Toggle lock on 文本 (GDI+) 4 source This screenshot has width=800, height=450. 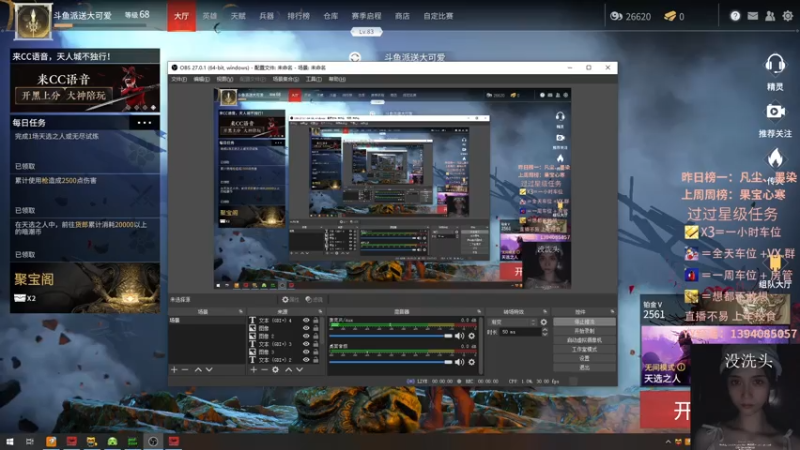pos(316,320)
